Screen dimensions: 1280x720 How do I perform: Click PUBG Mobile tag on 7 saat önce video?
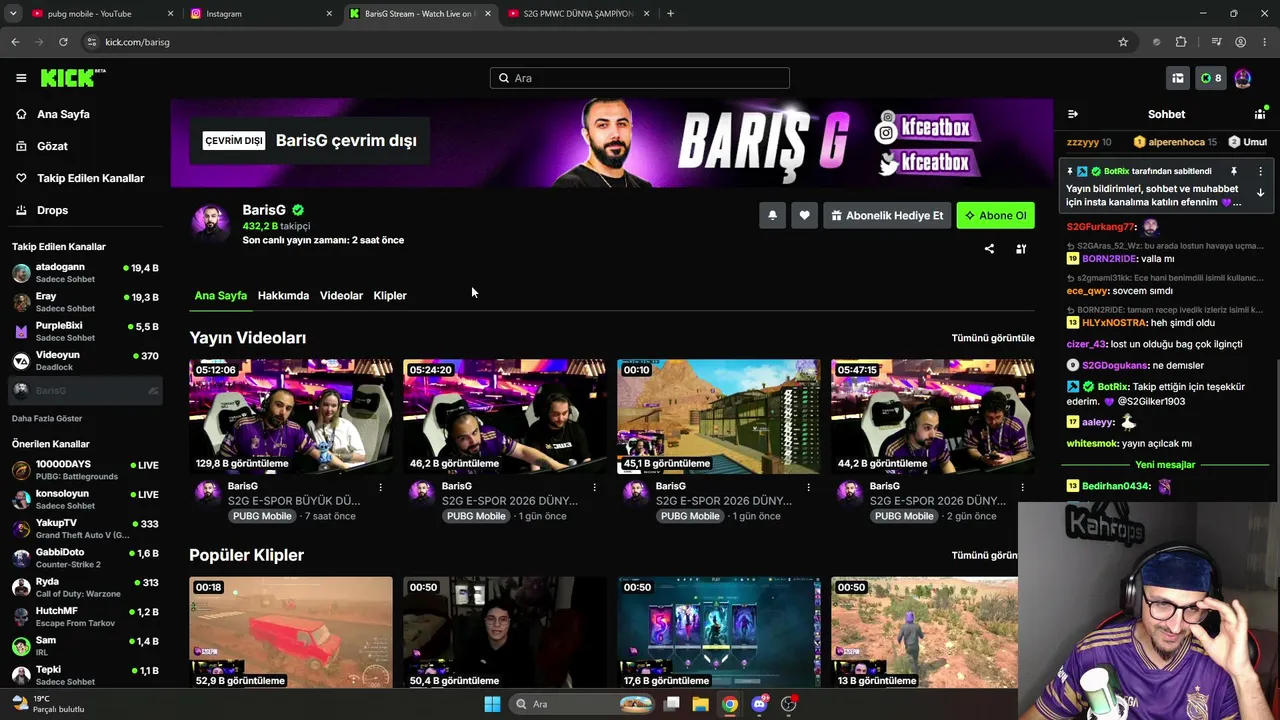point(262,516)
